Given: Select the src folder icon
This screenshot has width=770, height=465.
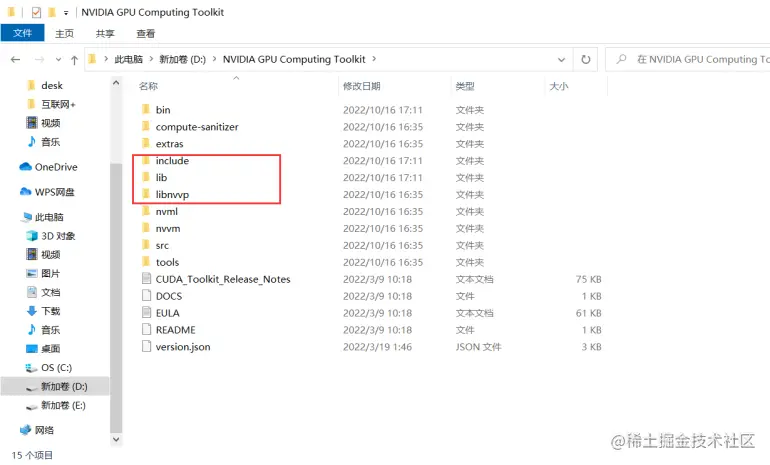Looking at the screenshot, I should 146,245.
